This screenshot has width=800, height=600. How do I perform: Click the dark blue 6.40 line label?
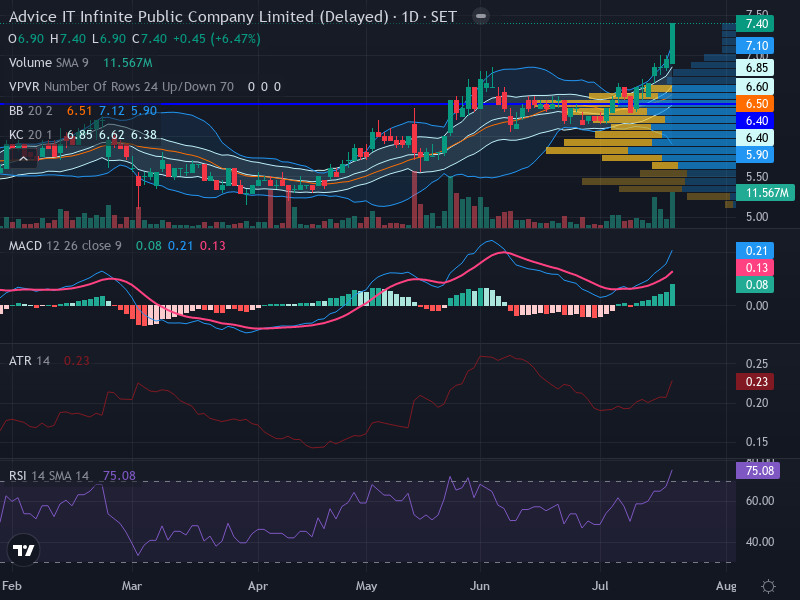tap(755, 121)
